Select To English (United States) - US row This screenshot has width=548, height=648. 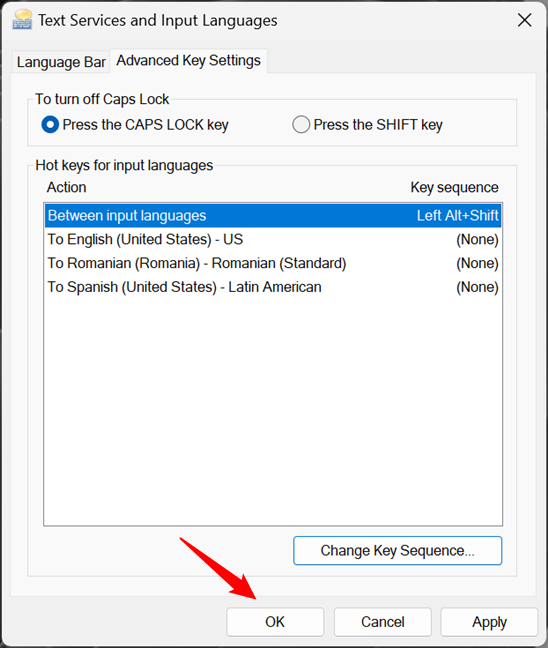coord(273,239)
